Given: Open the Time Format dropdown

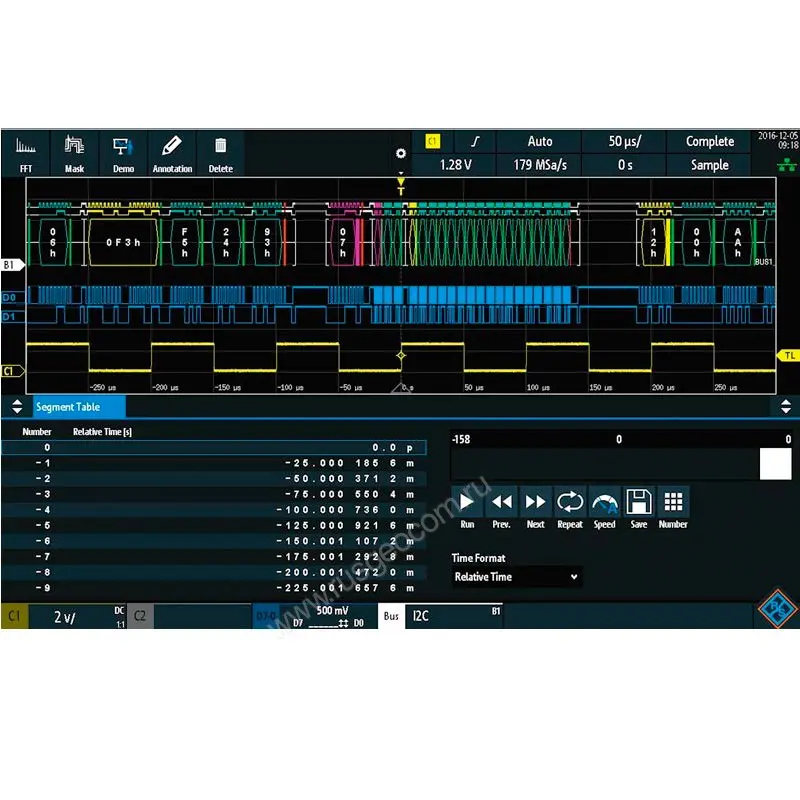Looking at the screenshot, I should (516, 577).
